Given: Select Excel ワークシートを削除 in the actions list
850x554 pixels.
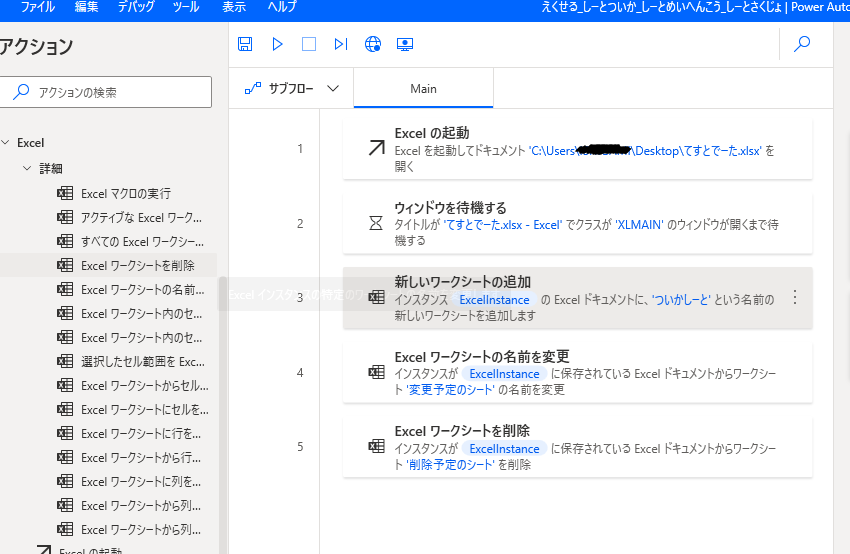Looking at the screenshot, I should (x=137, y=265).
